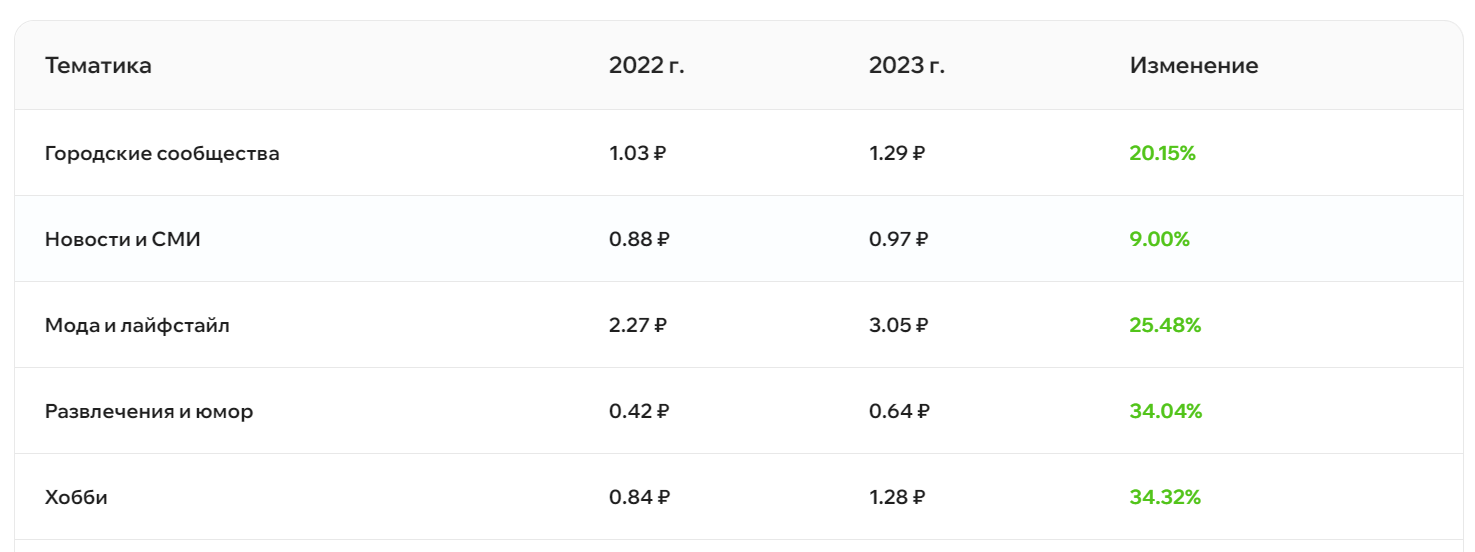Click the 1.28 ₽ price cell
The width and height of the screenshot is (1475, 552).
point(897,498)
